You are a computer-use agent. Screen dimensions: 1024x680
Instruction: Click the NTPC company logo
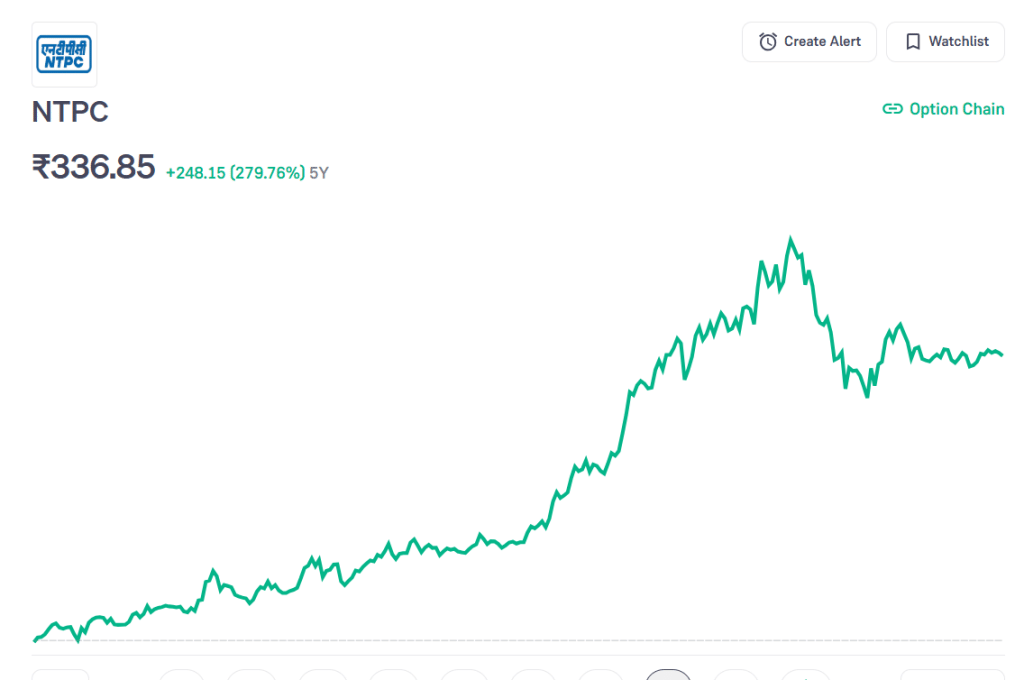click(64, 54)
